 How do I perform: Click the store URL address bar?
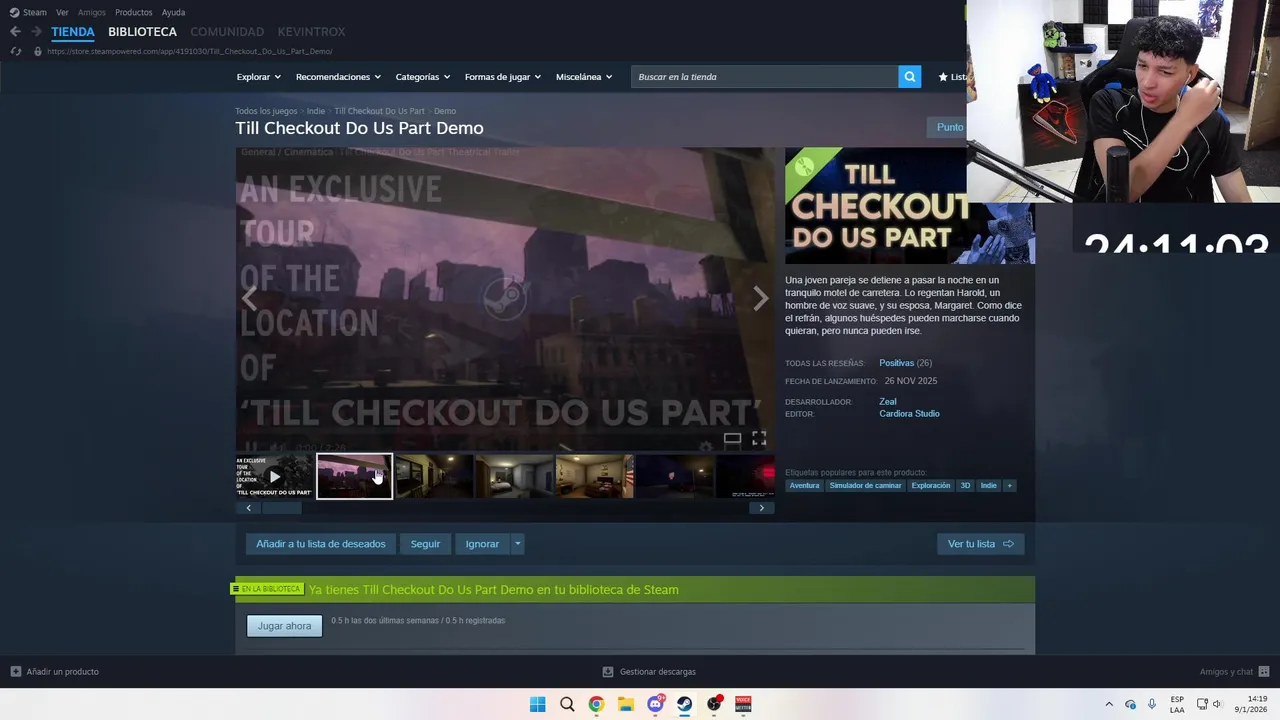[190, 51]
